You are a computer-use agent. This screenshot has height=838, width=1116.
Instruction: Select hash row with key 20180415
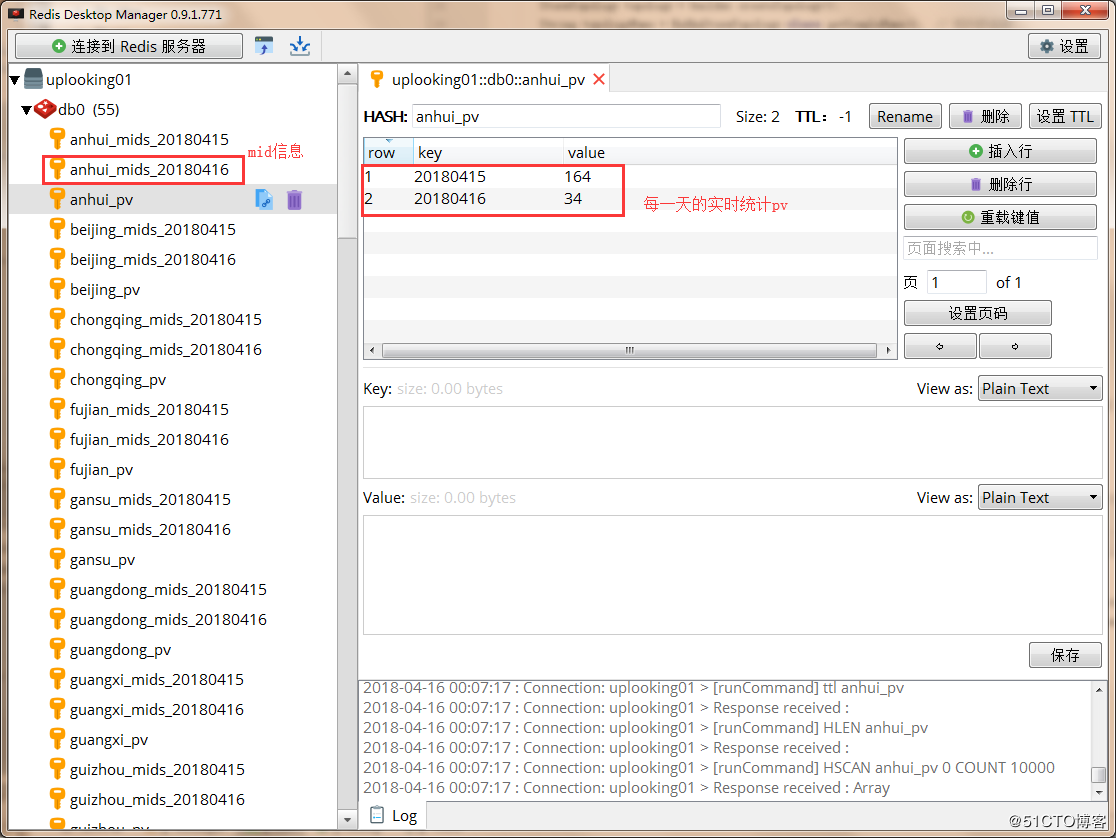click(x=630, y=176)
